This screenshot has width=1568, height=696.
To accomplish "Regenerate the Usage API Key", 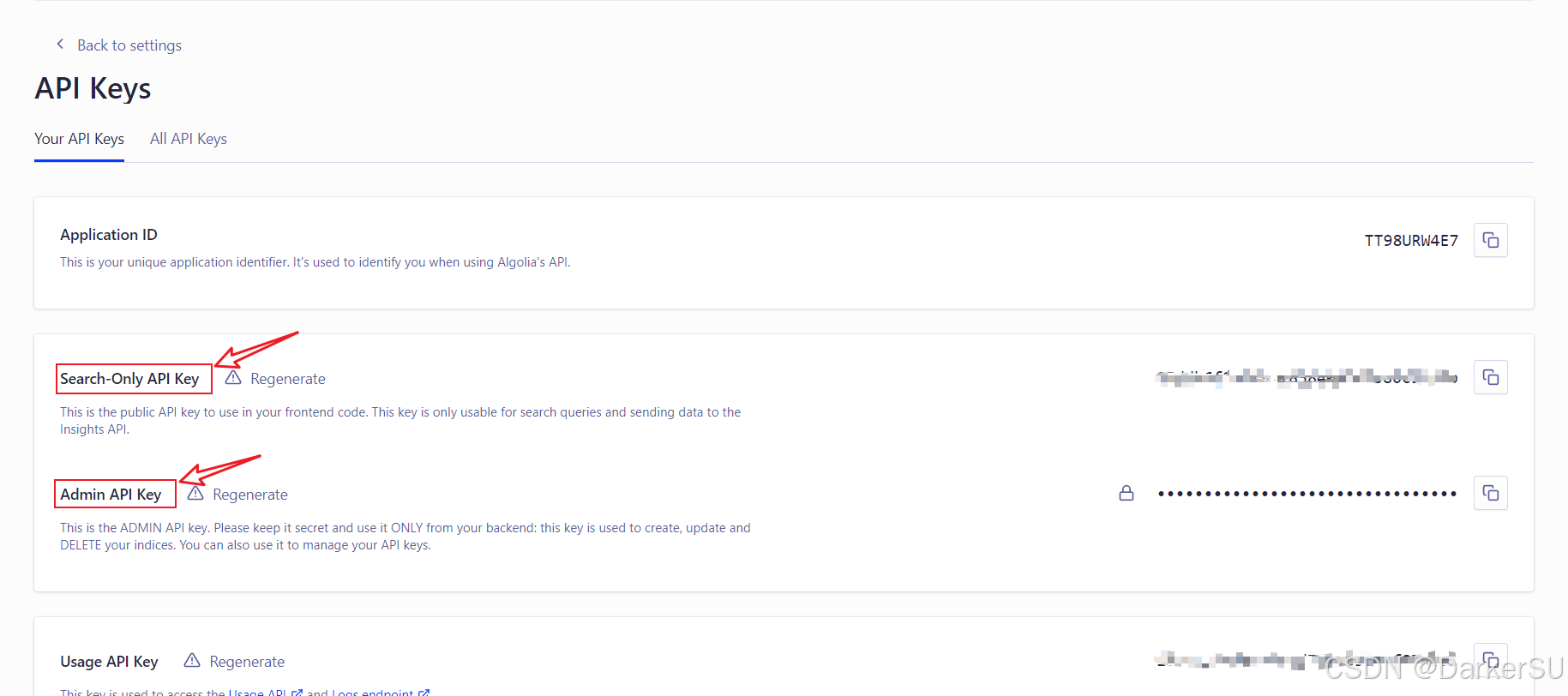I will point(247,662).
